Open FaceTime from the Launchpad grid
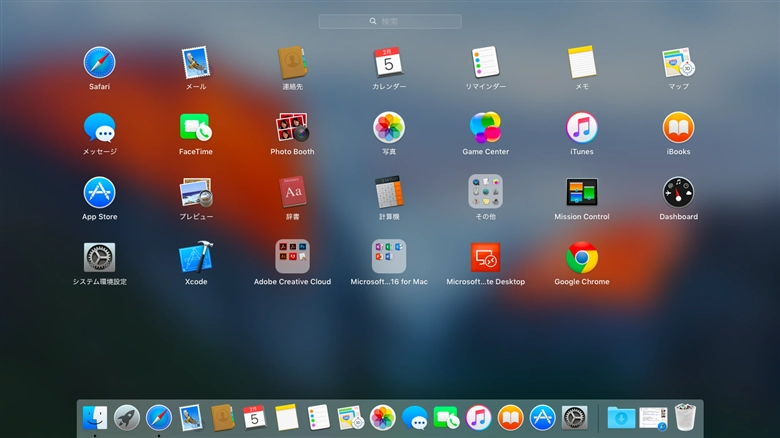780x438 pixels. point(195,128)
